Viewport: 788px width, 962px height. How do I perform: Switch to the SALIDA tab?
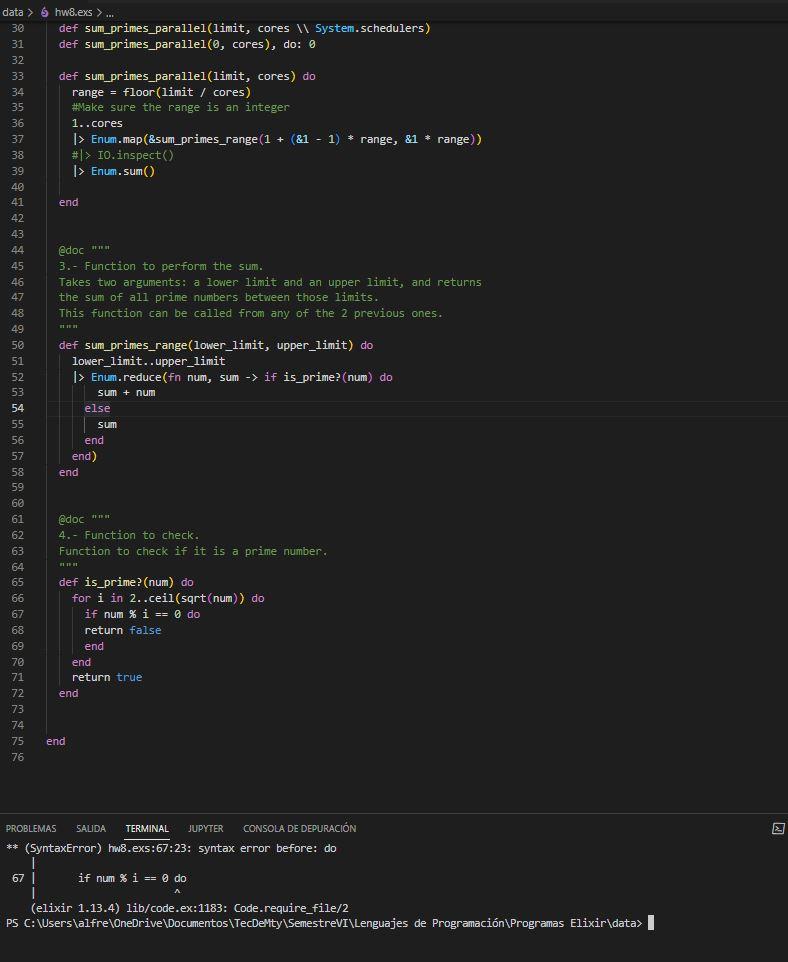[91, 828]
